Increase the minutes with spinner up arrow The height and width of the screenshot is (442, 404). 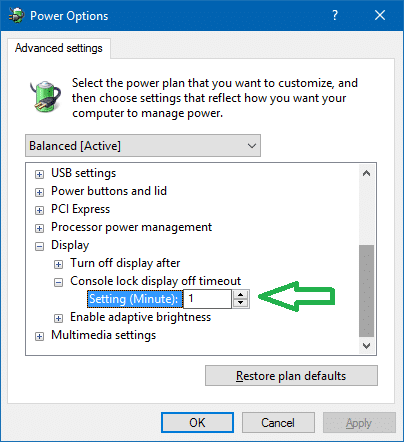tap(240, 295)
